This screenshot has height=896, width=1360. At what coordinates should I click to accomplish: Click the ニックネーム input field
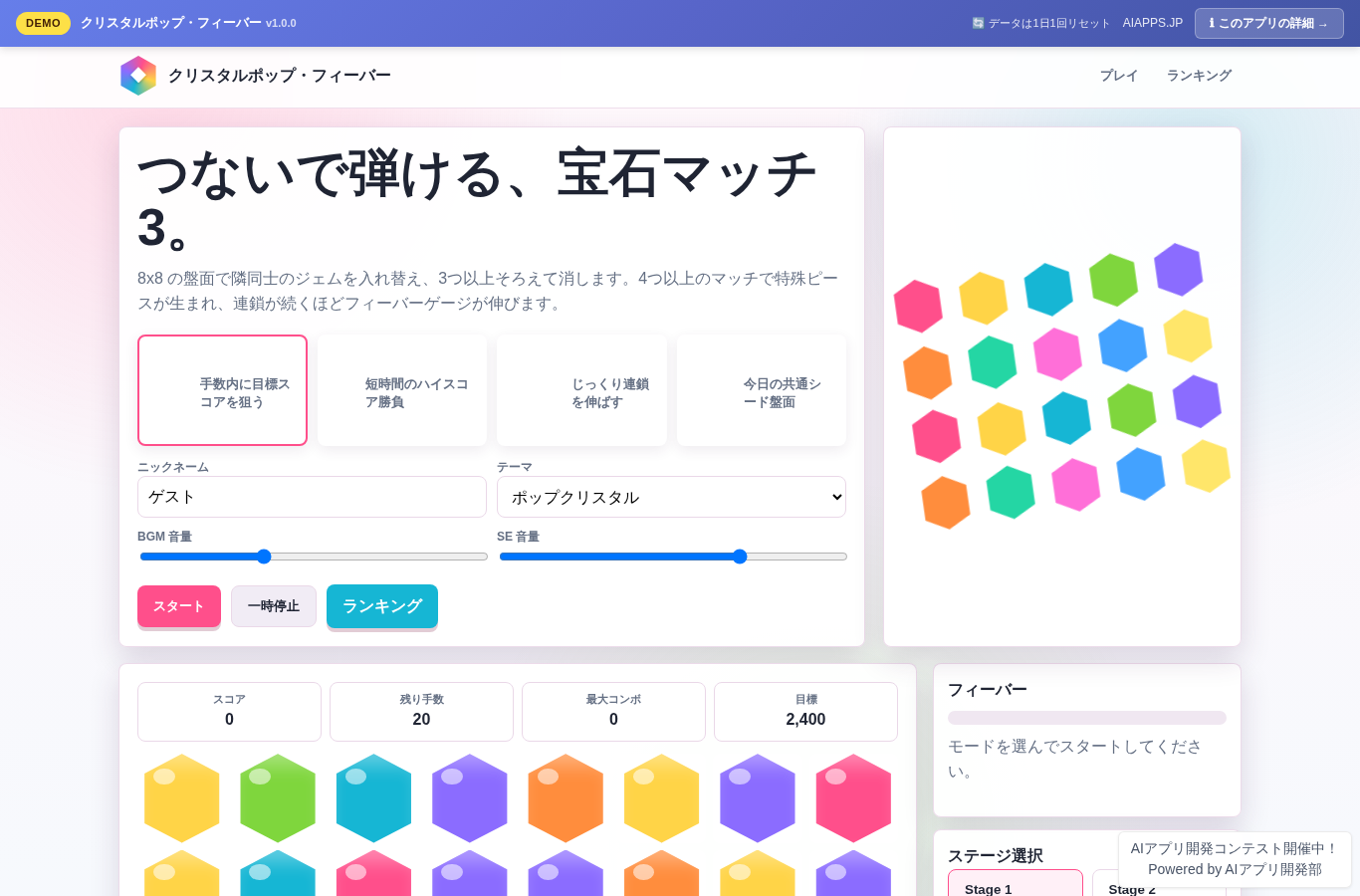[x=312, y=497]
